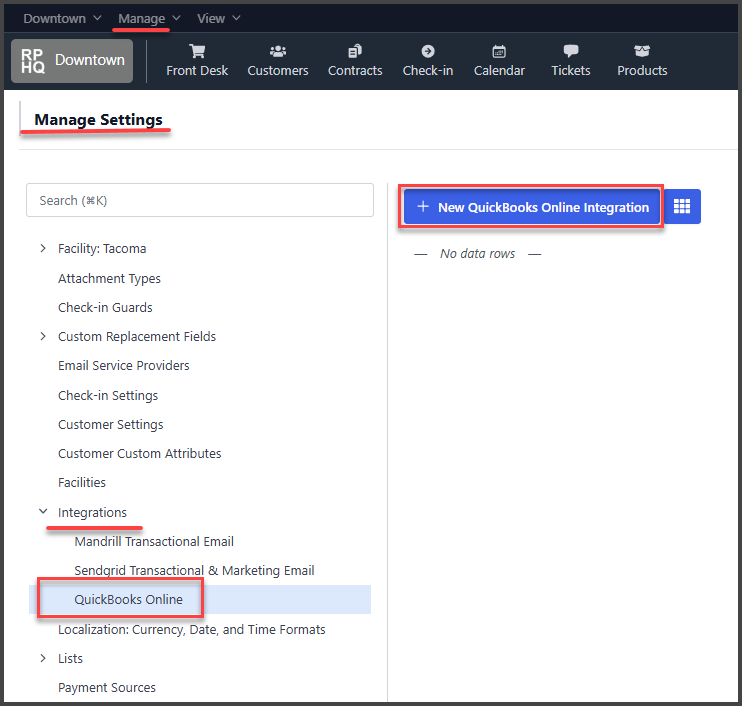742x706 pixels.
Task: Expand the Facility: Tacoma tree node
Action: 42,248
